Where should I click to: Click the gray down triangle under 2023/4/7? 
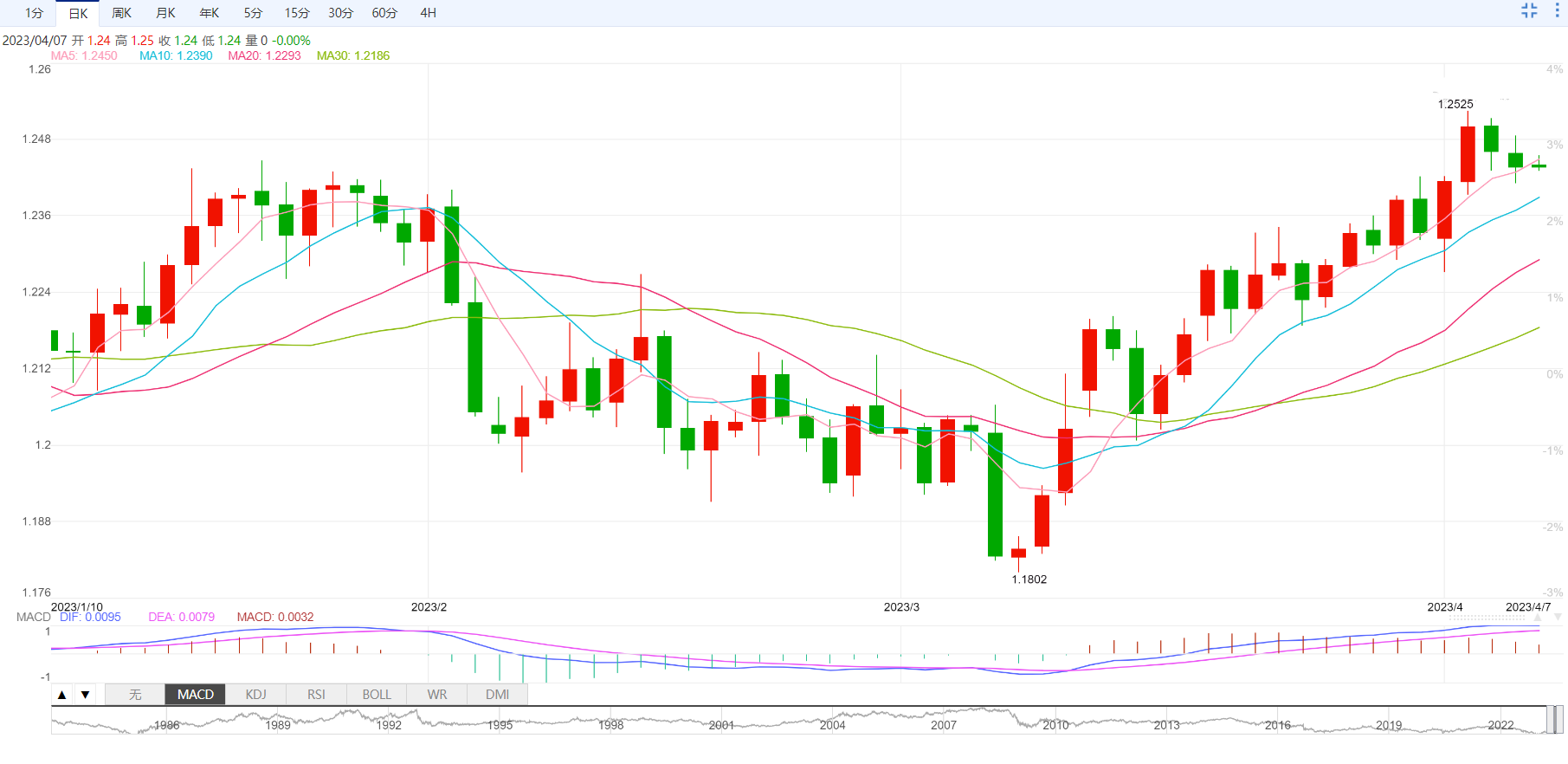(x=1558, y=617)
